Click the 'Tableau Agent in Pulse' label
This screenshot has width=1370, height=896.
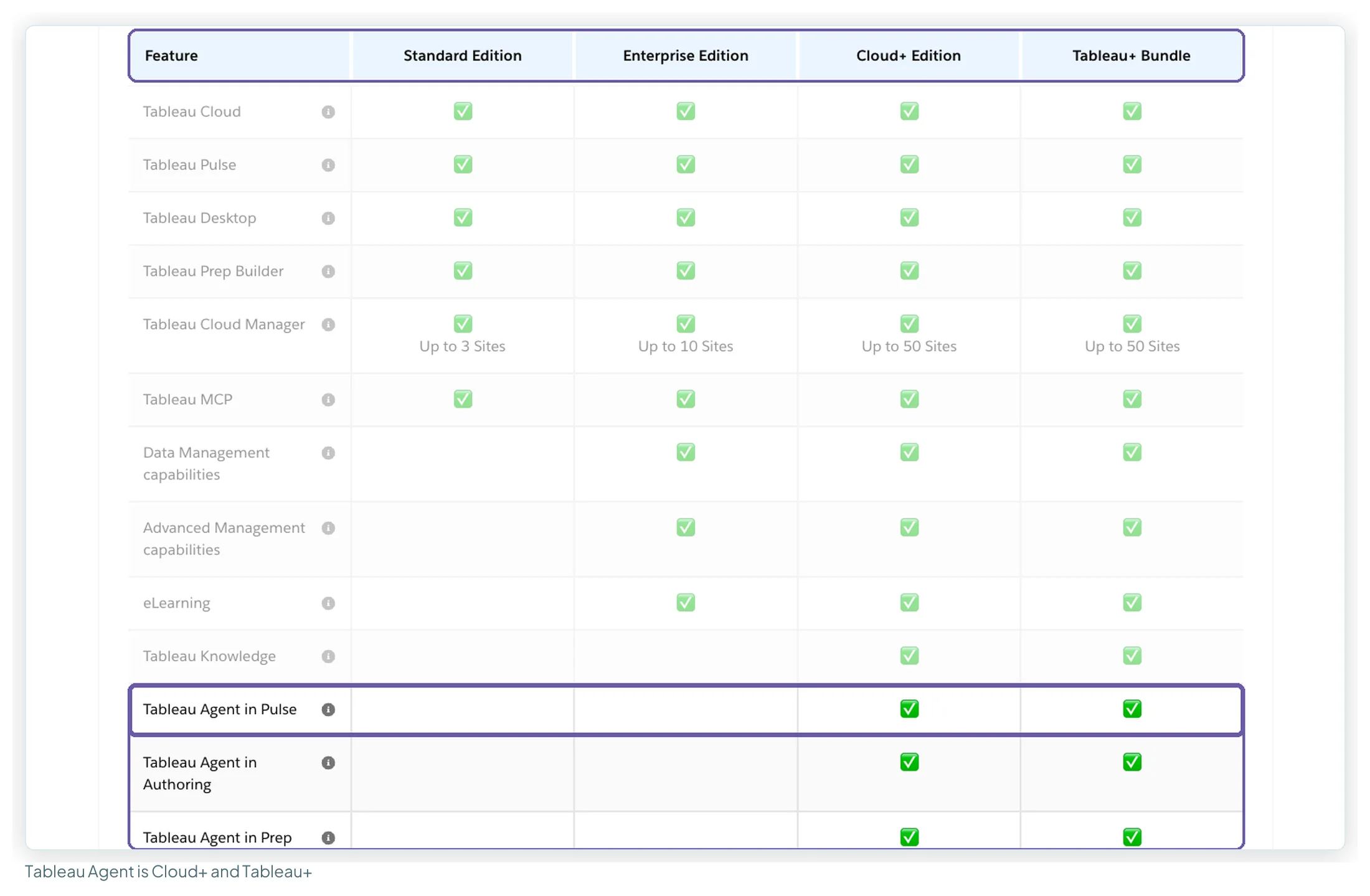220,709
